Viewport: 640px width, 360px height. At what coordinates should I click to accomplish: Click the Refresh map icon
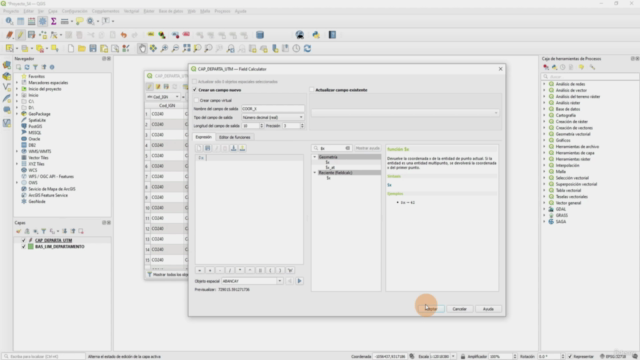[x=307, y=49]
